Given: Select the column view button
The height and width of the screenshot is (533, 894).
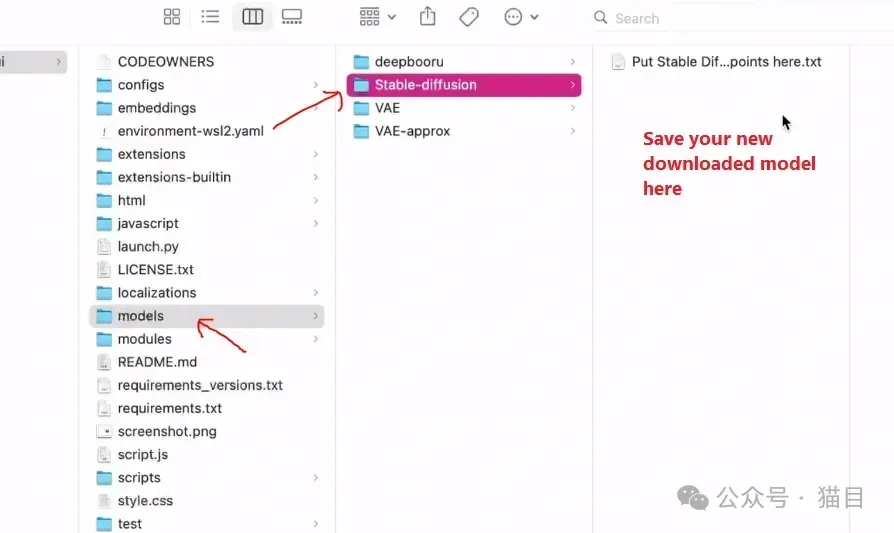Looking at the screenshot, I should [x=252, y=17].
